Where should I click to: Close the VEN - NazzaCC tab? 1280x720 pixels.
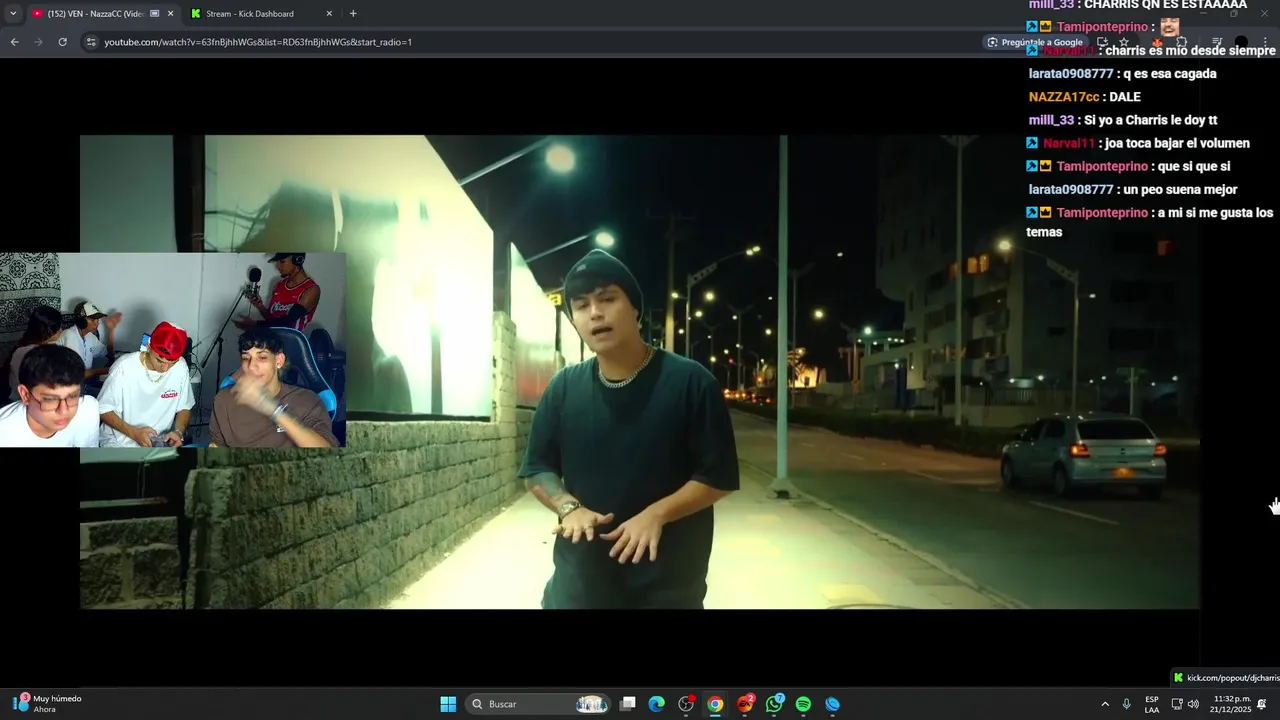[x=170, y=14]
